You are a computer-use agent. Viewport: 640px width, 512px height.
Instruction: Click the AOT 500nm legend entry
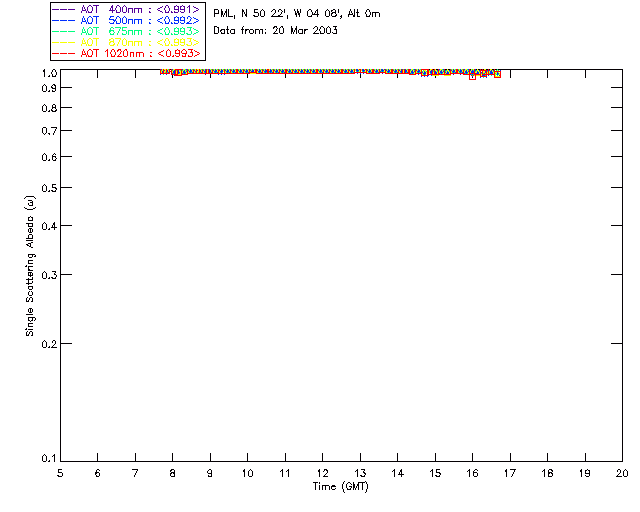(126, 20)
